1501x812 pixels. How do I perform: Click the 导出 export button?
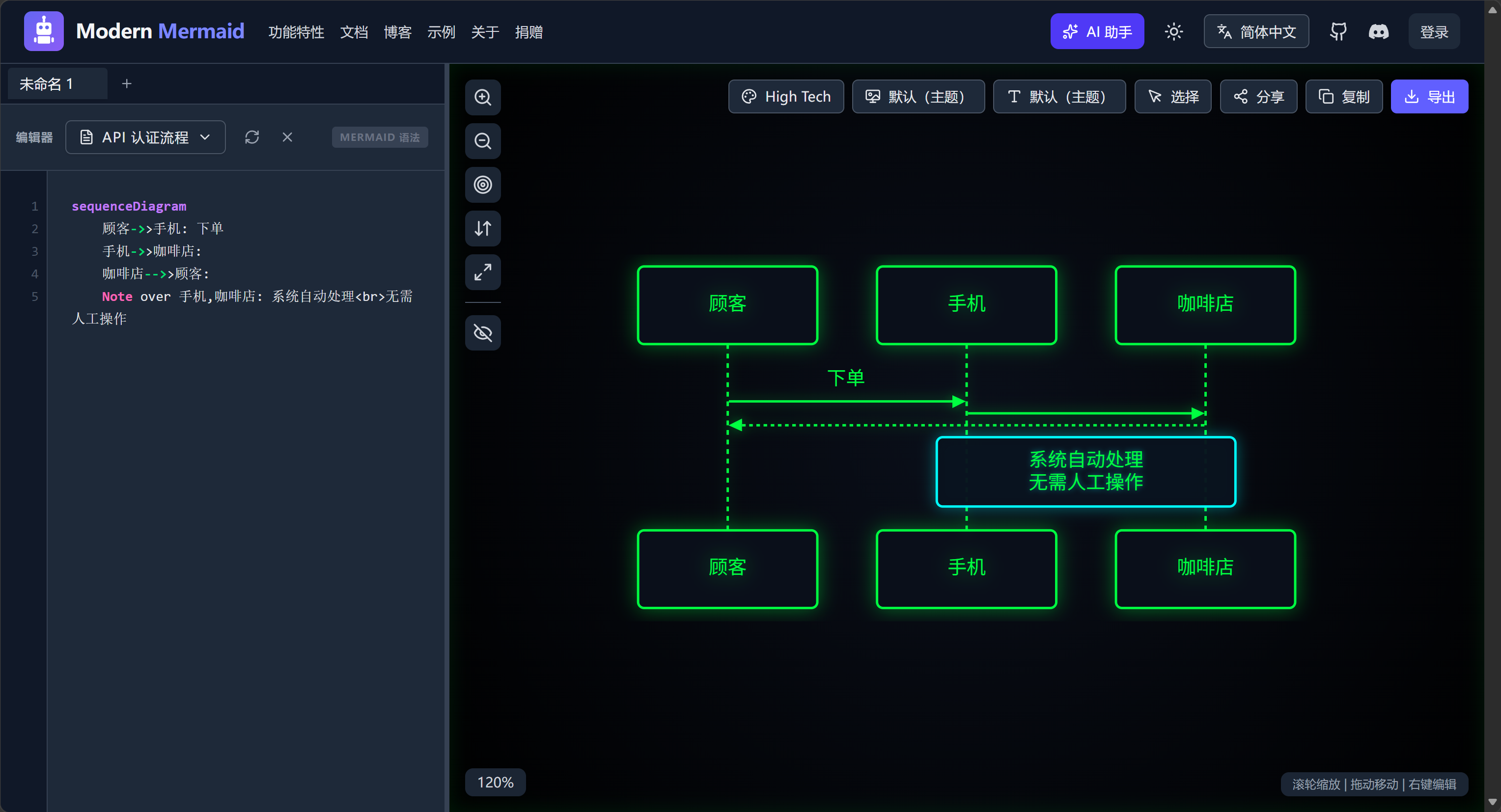1429,97
